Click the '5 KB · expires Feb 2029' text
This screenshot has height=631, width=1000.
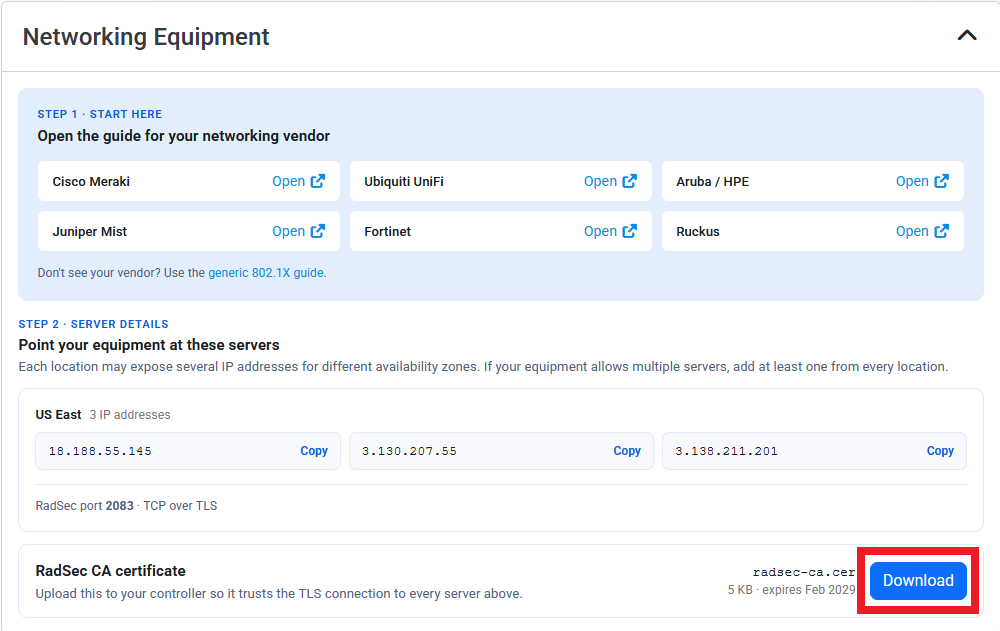(x=791, y=590)
